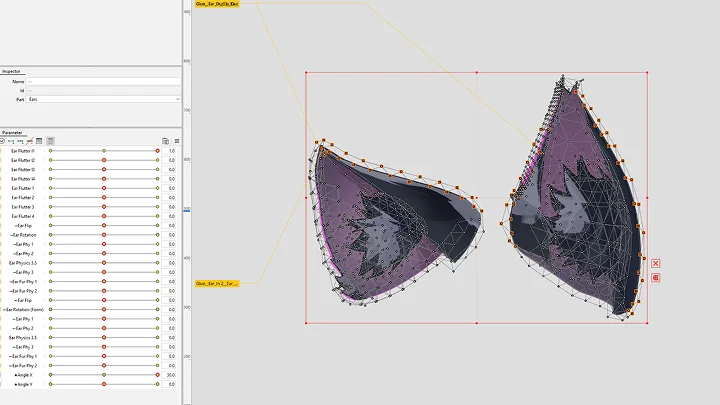The width and height of the screenshot is (720, 405).
Task: Click the check-circle icon in Parameter toolbar
Action: coord(4,141)
